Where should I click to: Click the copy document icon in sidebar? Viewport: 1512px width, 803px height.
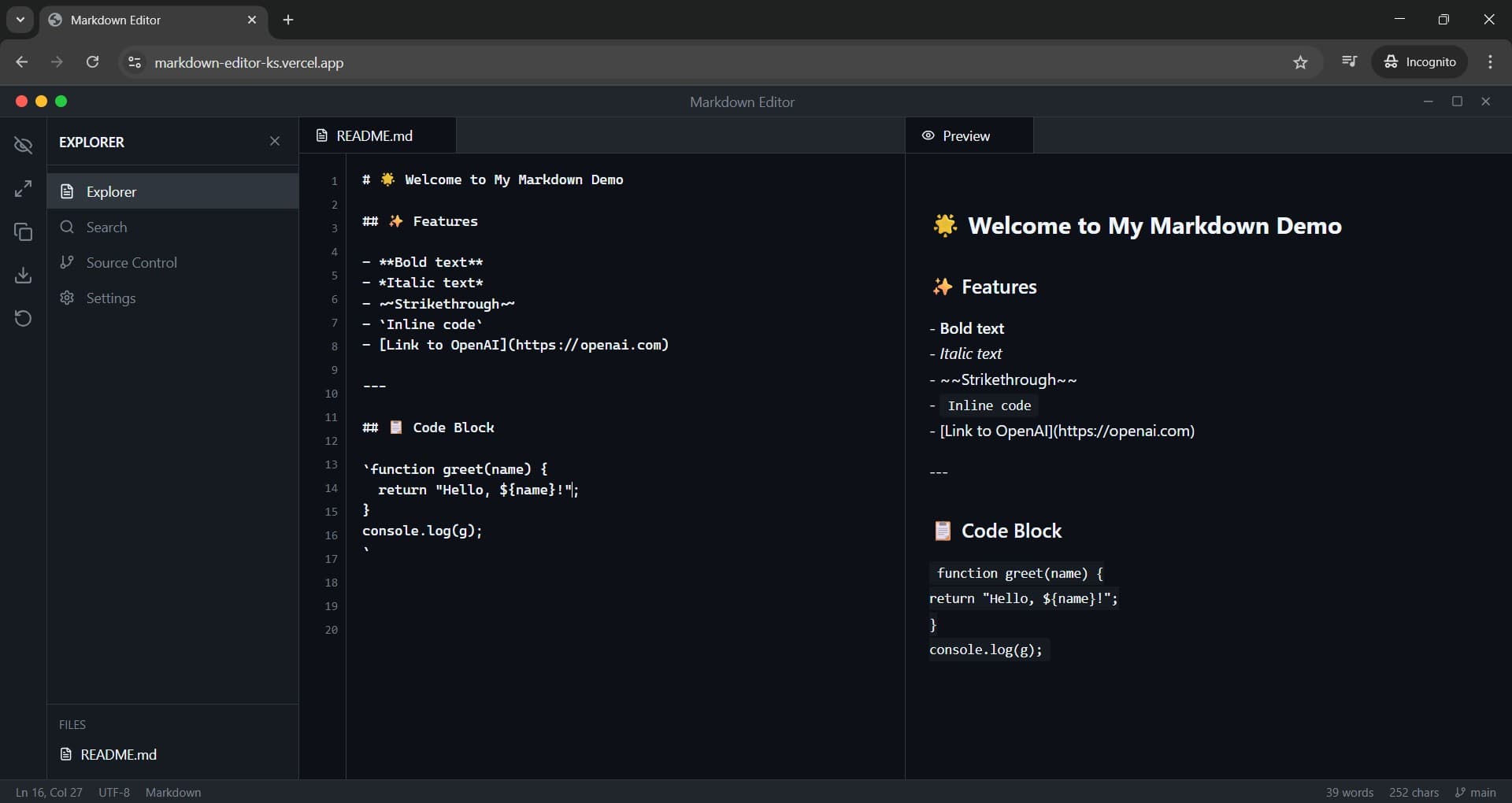pyautogui.click(x=23, y=231)
